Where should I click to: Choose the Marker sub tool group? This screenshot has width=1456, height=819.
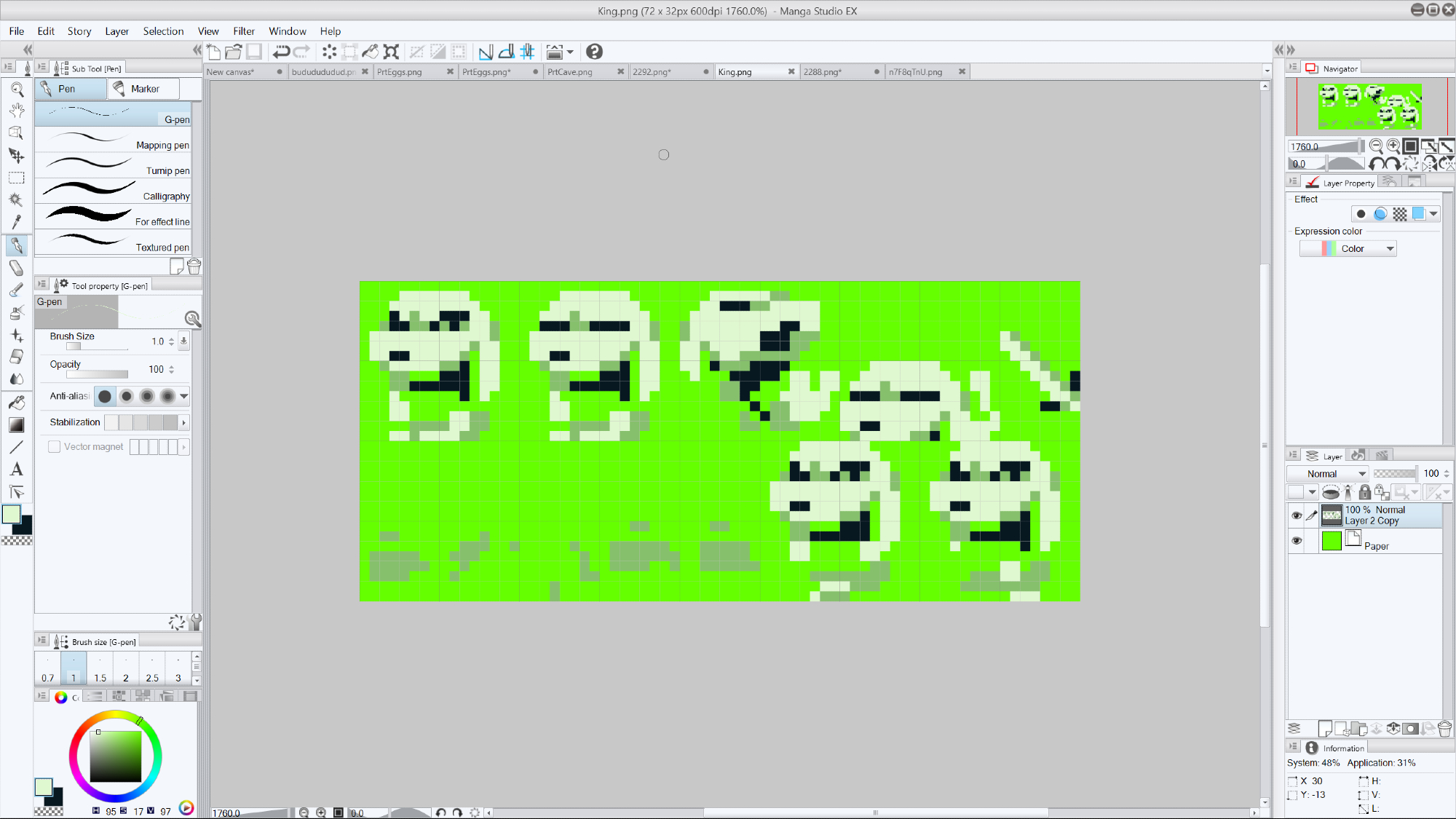144,89
